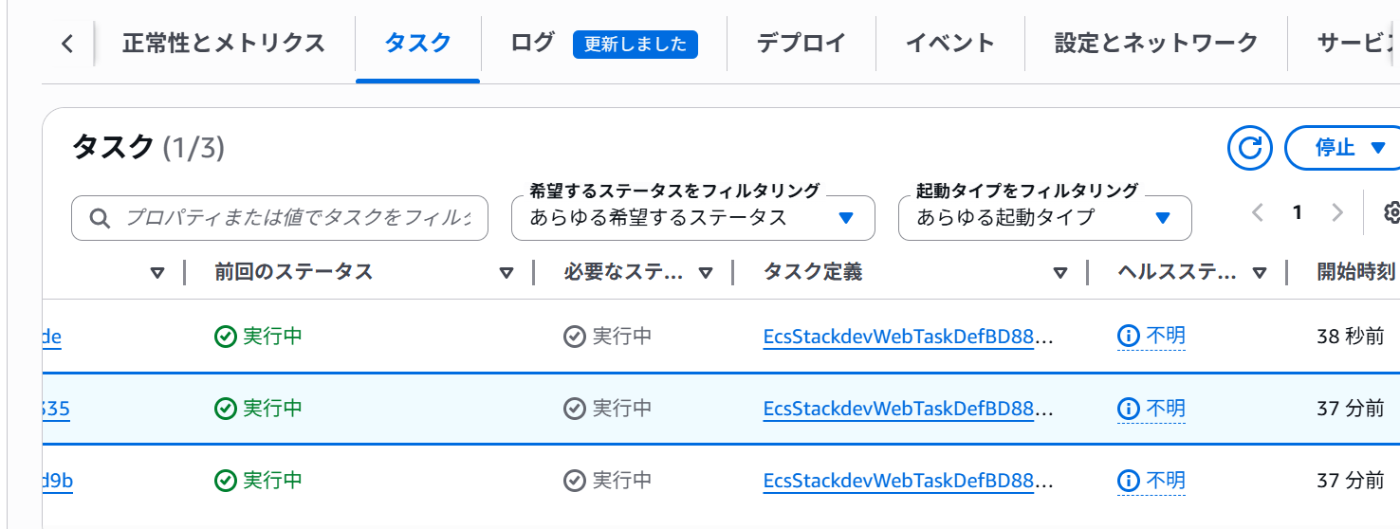The width and height of the screenshot is (1400, 529).
Task: Open the table settings gear icon
Action: pos(1391,212)
